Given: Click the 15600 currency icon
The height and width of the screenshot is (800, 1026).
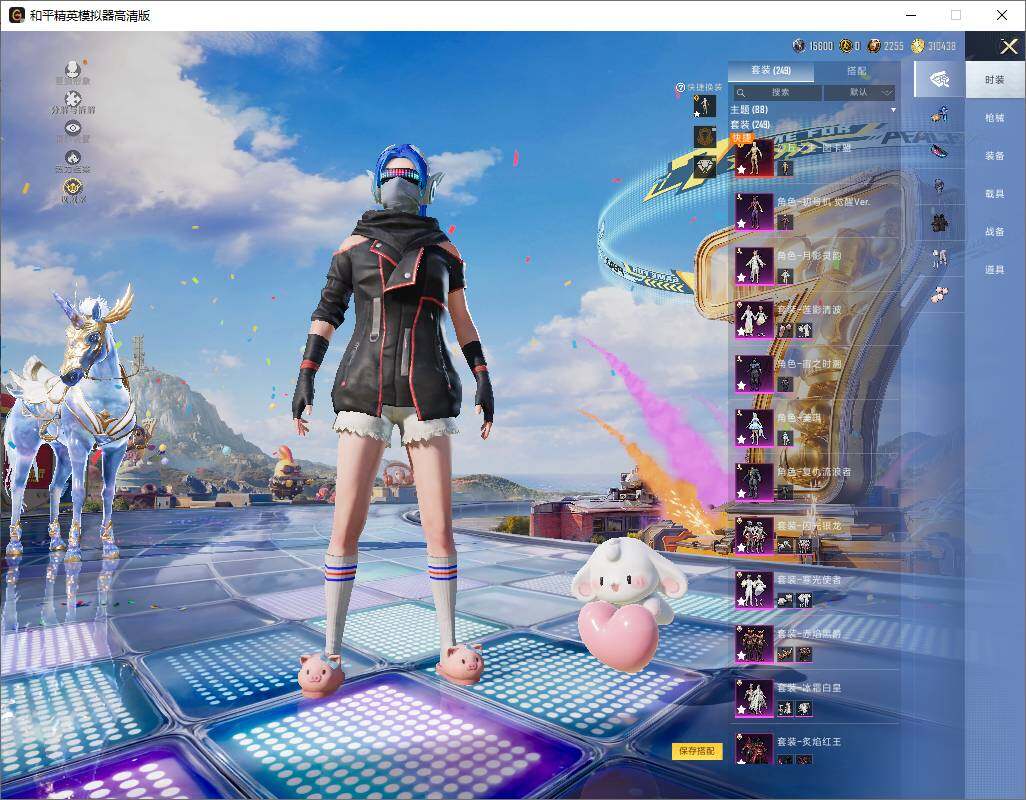Looking at the screenshot, I should 799,46.
